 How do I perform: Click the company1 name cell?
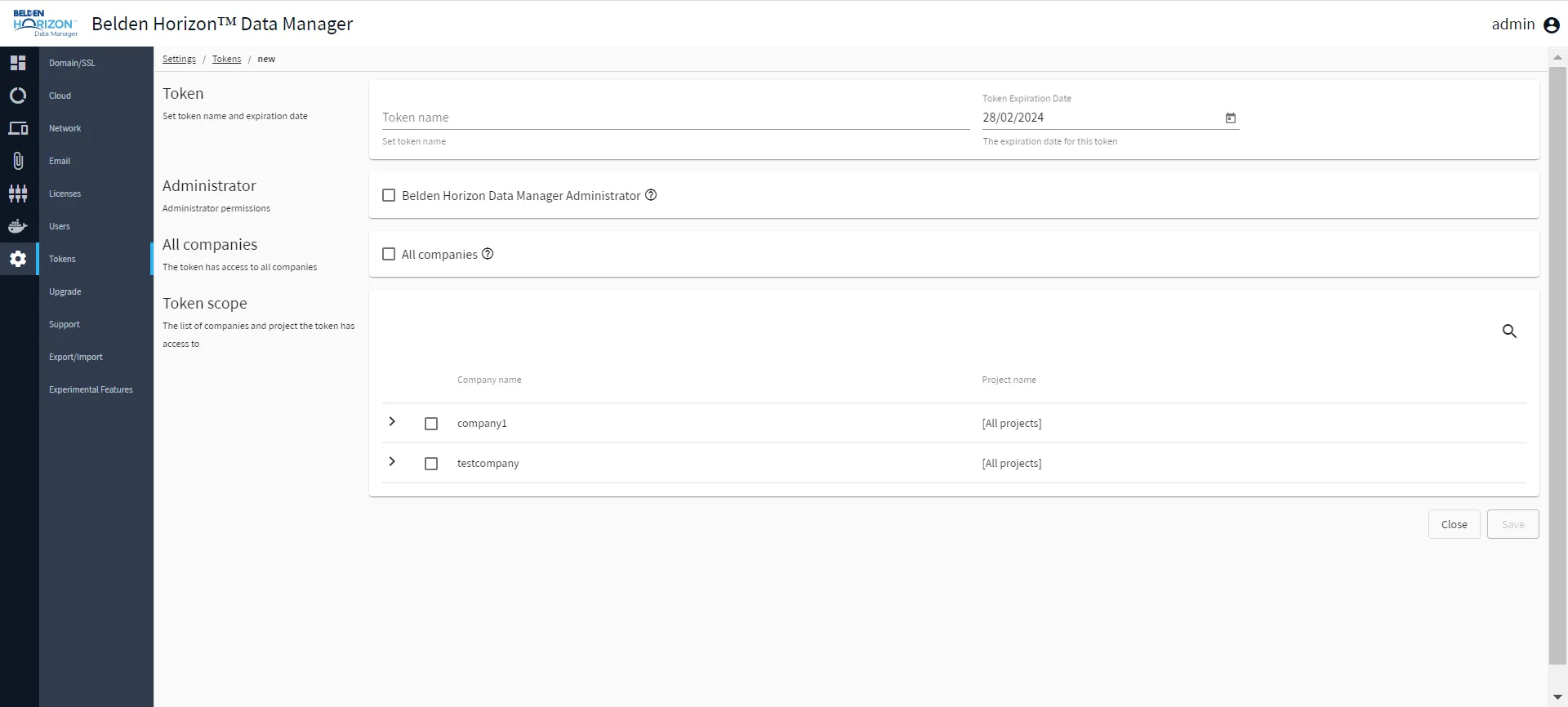click(482, 423)
